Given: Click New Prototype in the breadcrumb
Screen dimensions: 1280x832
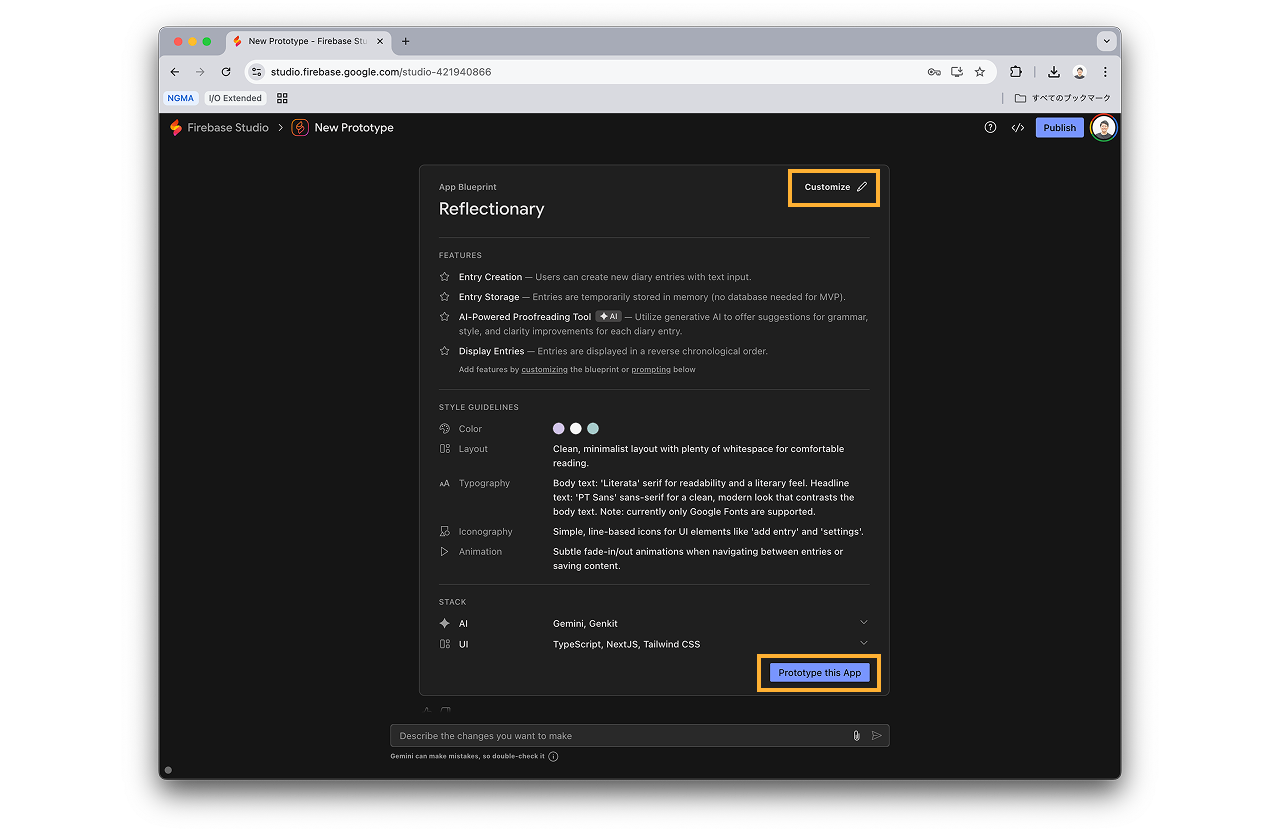Looking at the screenshot, I should [x=353, y=127].
